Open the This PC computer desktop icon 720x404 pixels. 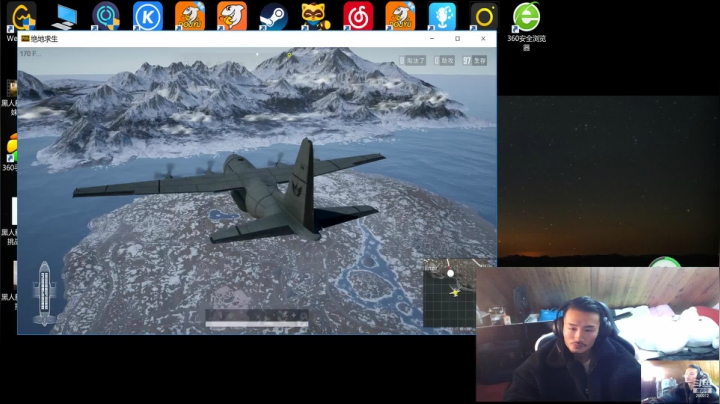[x=64, y=17]
